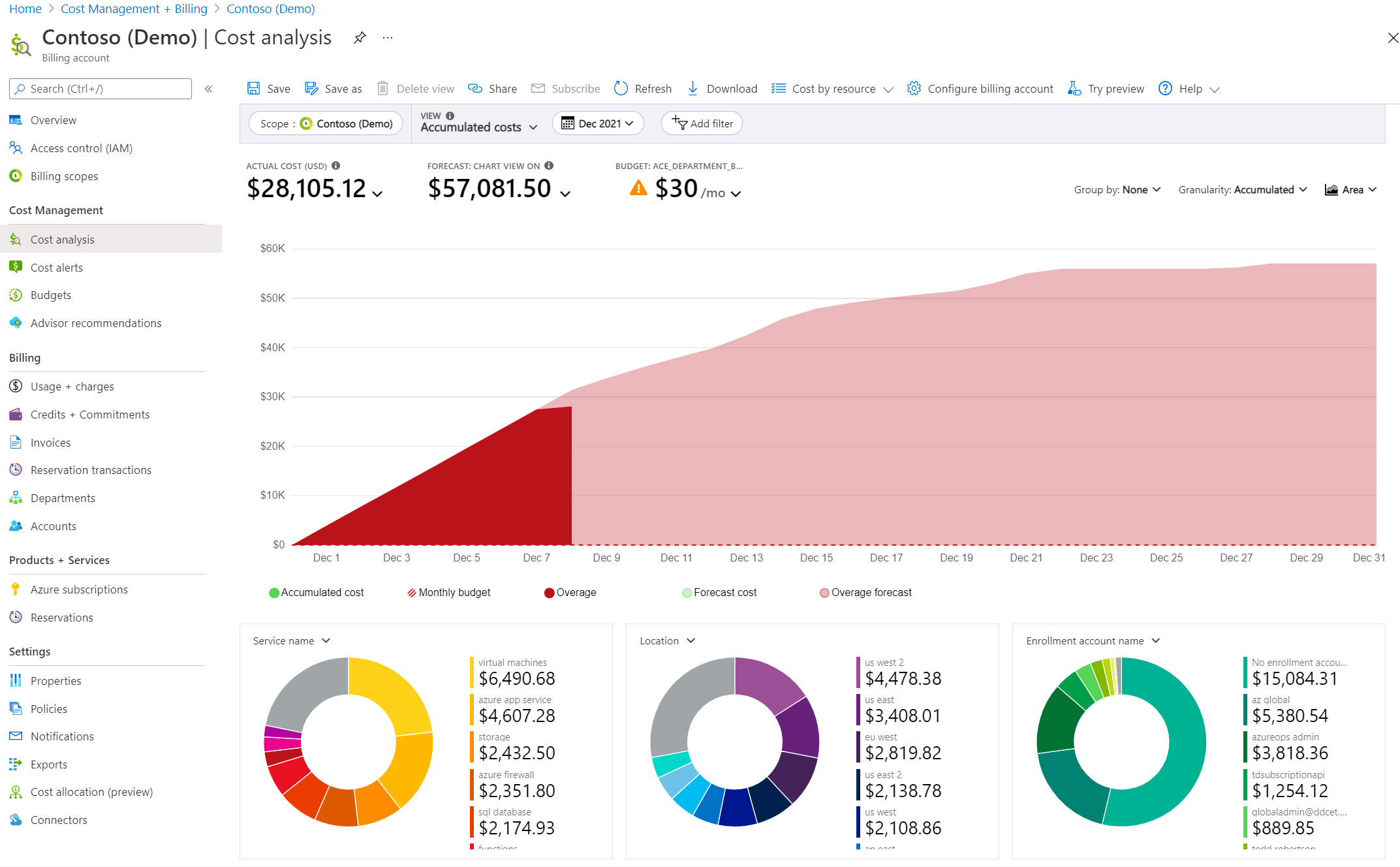Click the Refresh button in toolbar
The height and width of the screenshot is (867, 1400).
pyautogui.click(x=641, y=89)
